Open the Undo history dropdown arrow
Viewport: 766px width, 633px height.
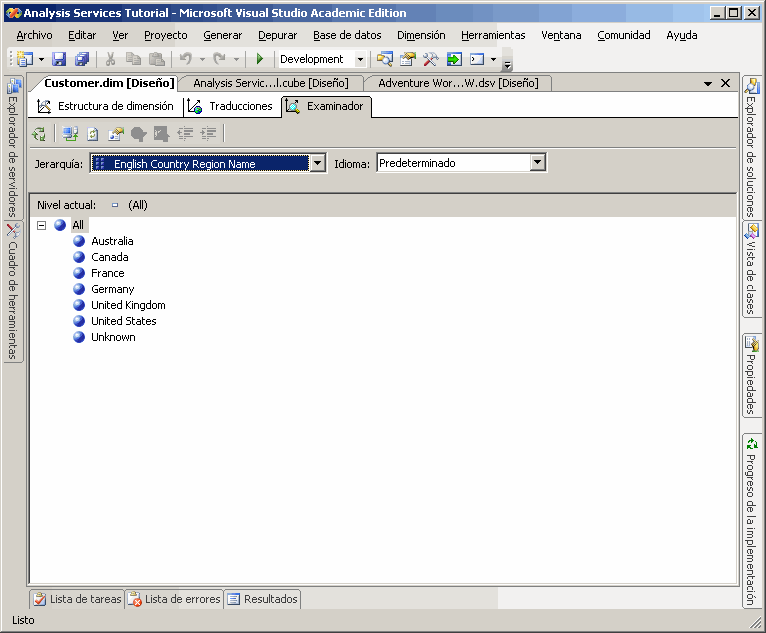pyautogui.click(x=202, y=60)
